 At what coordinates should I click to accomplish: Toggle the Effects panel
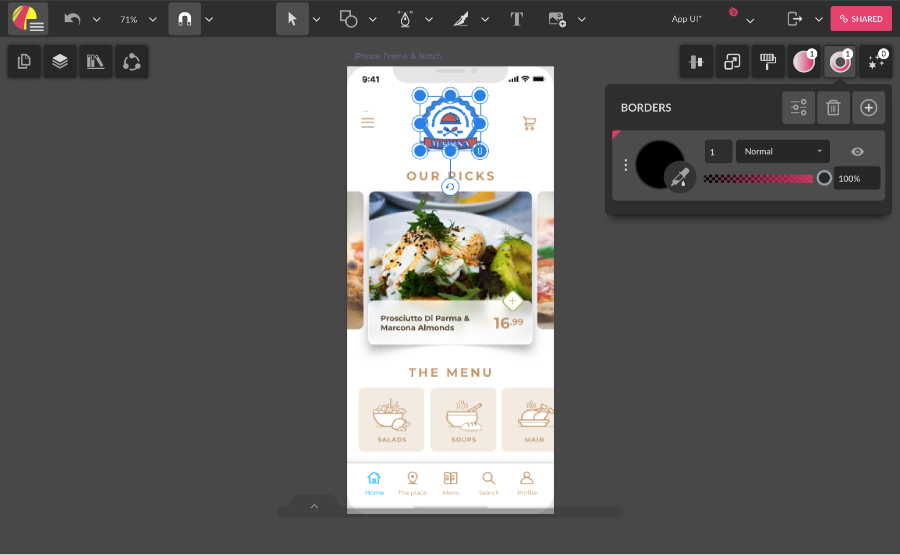[x=875, y=62]
